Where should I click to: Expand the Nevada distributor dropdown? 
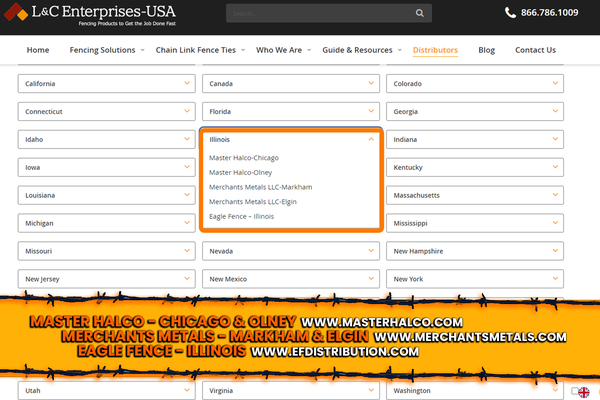click(291, 251)
